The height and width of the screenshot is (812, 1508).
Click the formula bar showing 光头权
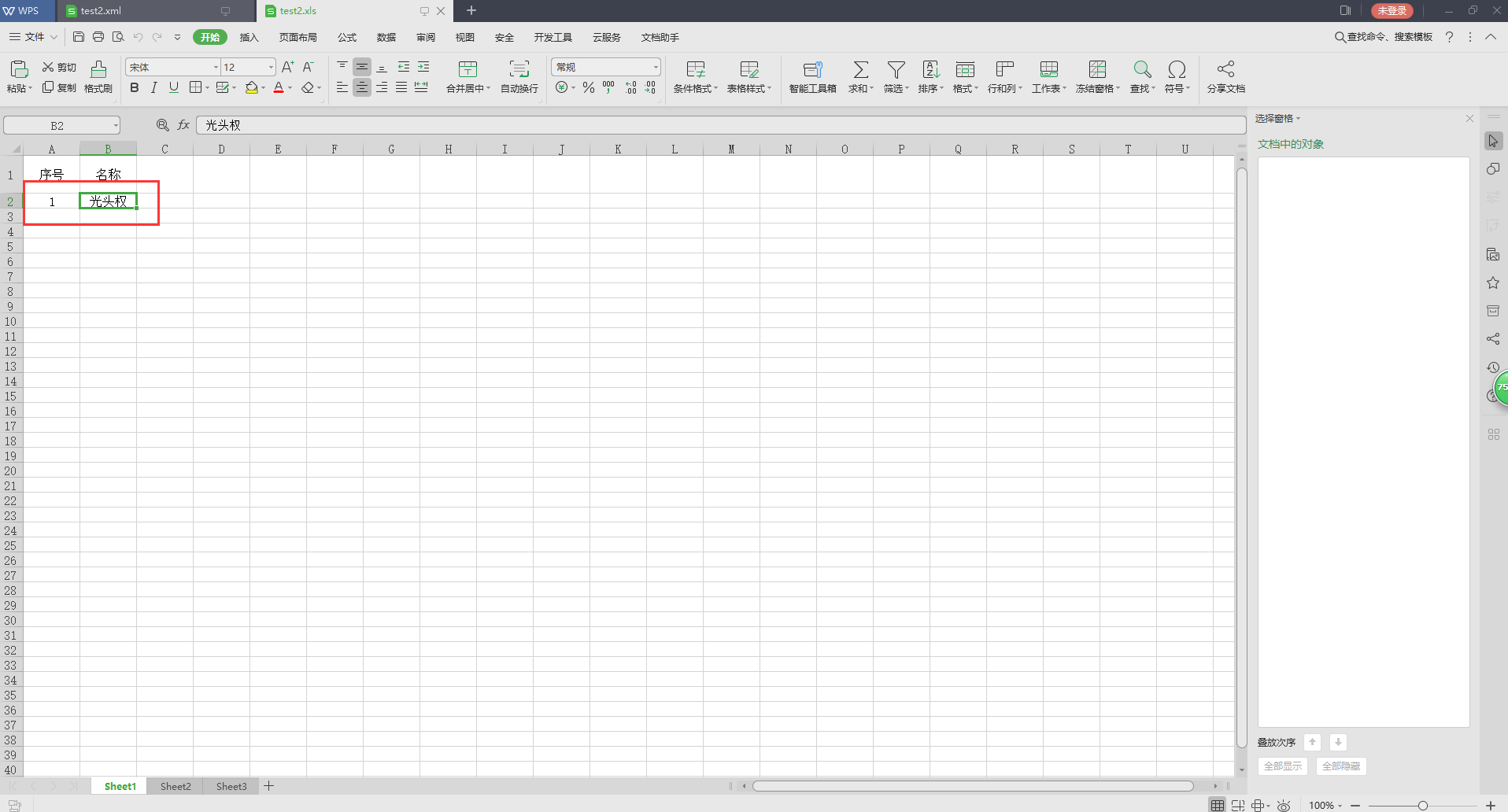721,125
